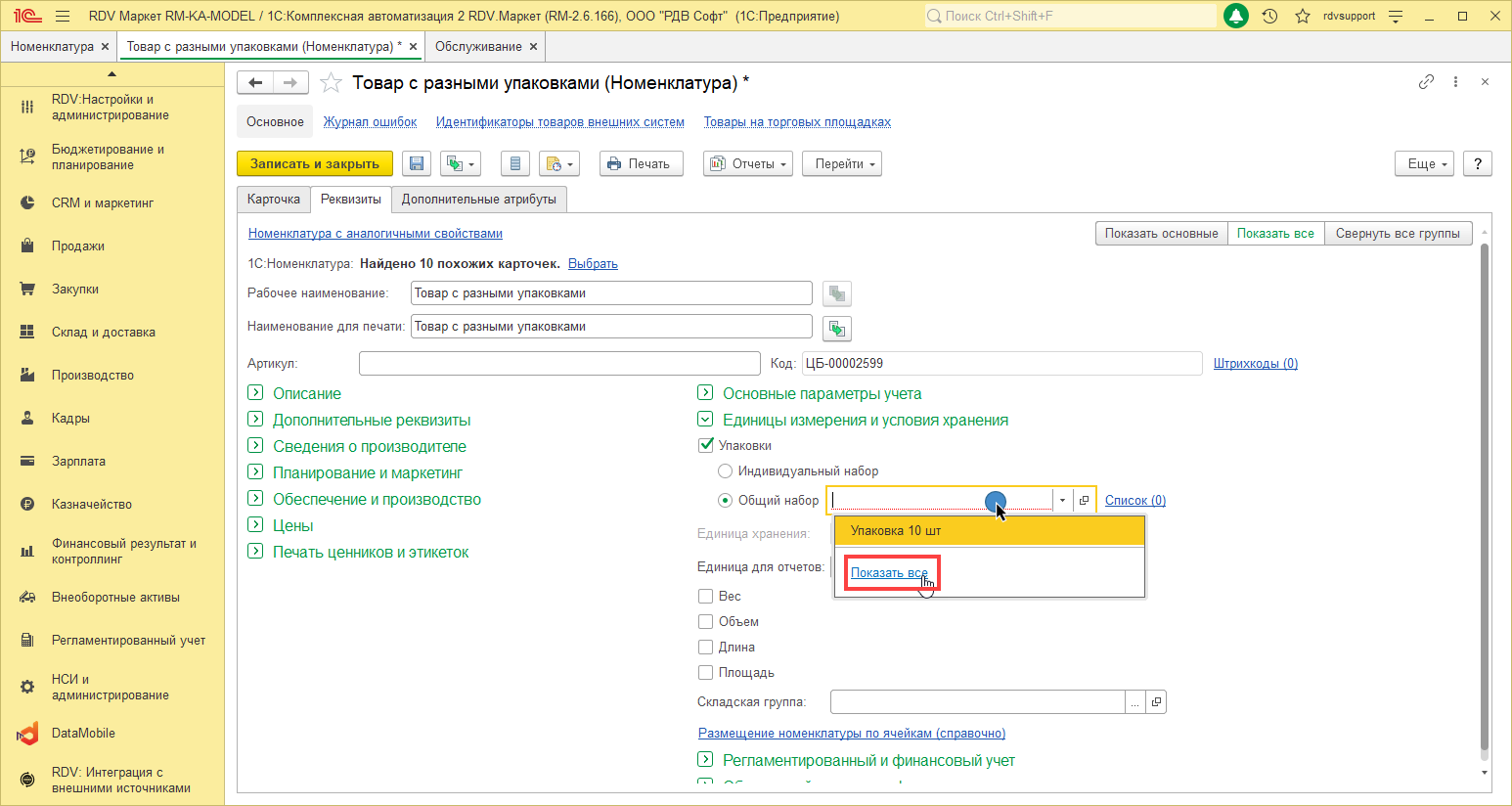Copy link to this item via chain icon
Image resolution: width=1512 pixels, height=806 pixels.
tap(1426, 82)
